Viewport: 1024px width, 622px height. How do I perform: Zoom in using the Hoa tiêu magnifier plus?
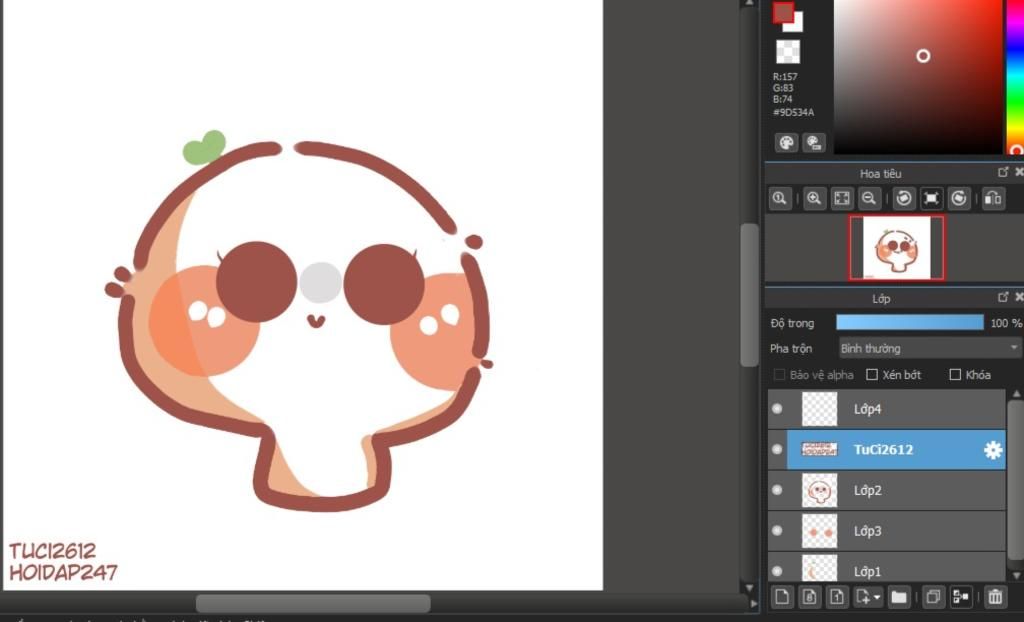[x=814, y=198]
